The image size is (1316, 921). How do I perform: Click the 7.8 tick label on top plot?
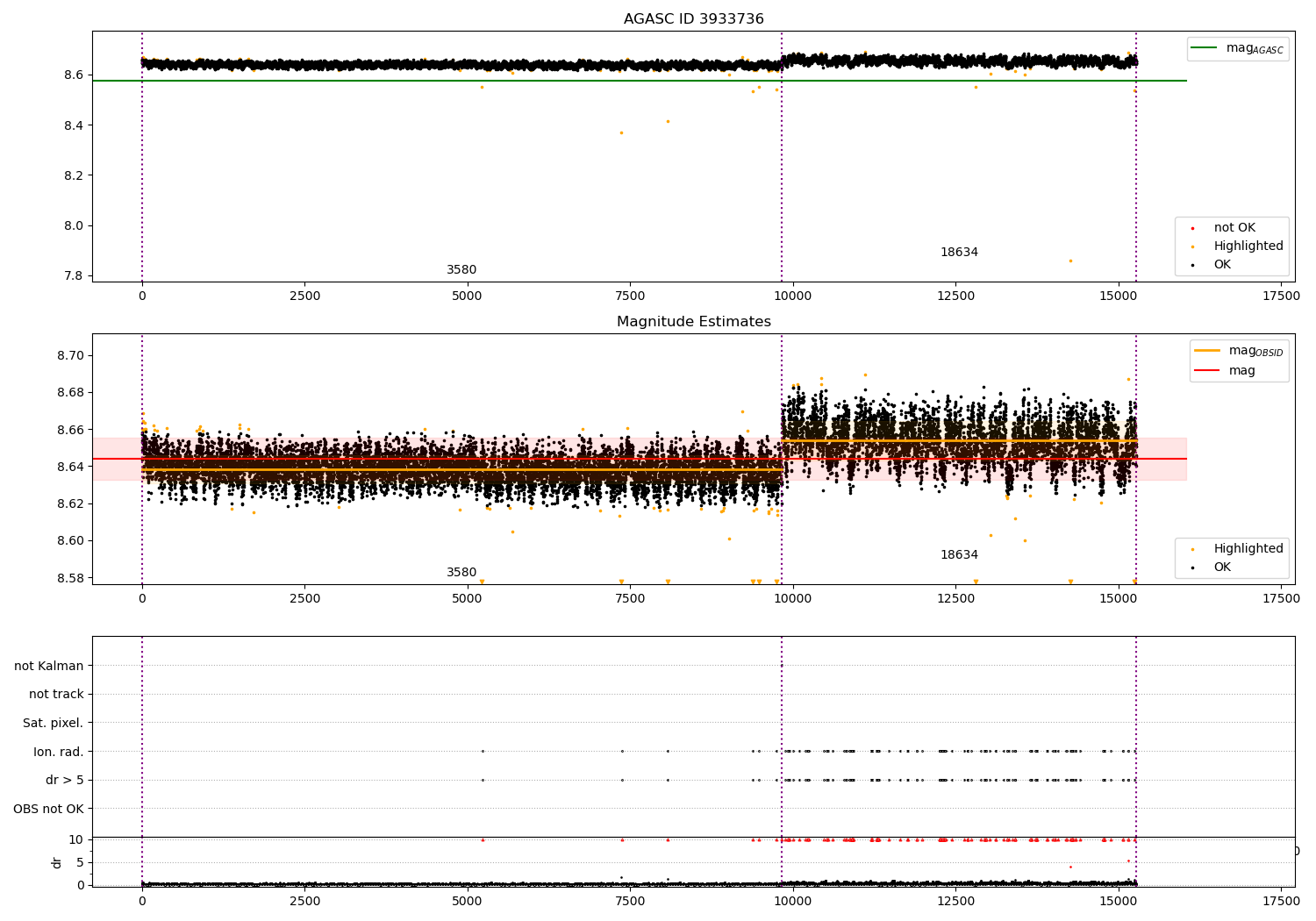point(74,276)
